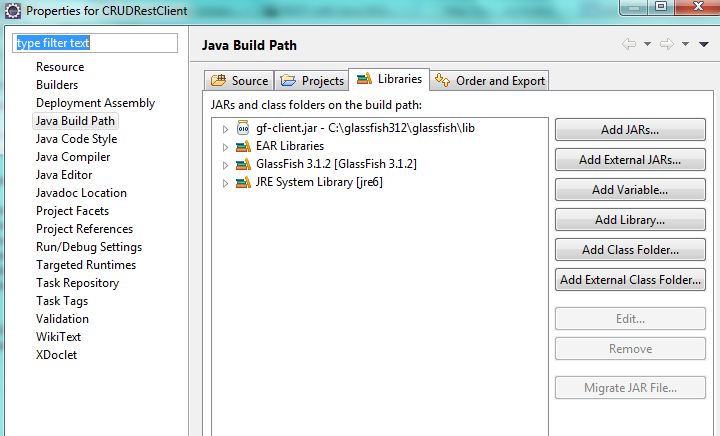Expand the EAR Libraries tree node
Image resolution: width=720 pixels, height=436 pixels.
226,146
